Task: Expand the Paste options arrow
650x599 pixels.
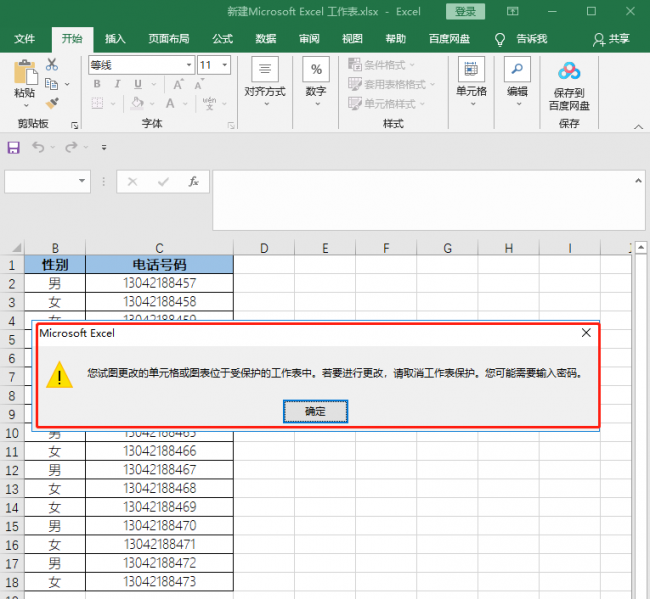Action: 26,105
